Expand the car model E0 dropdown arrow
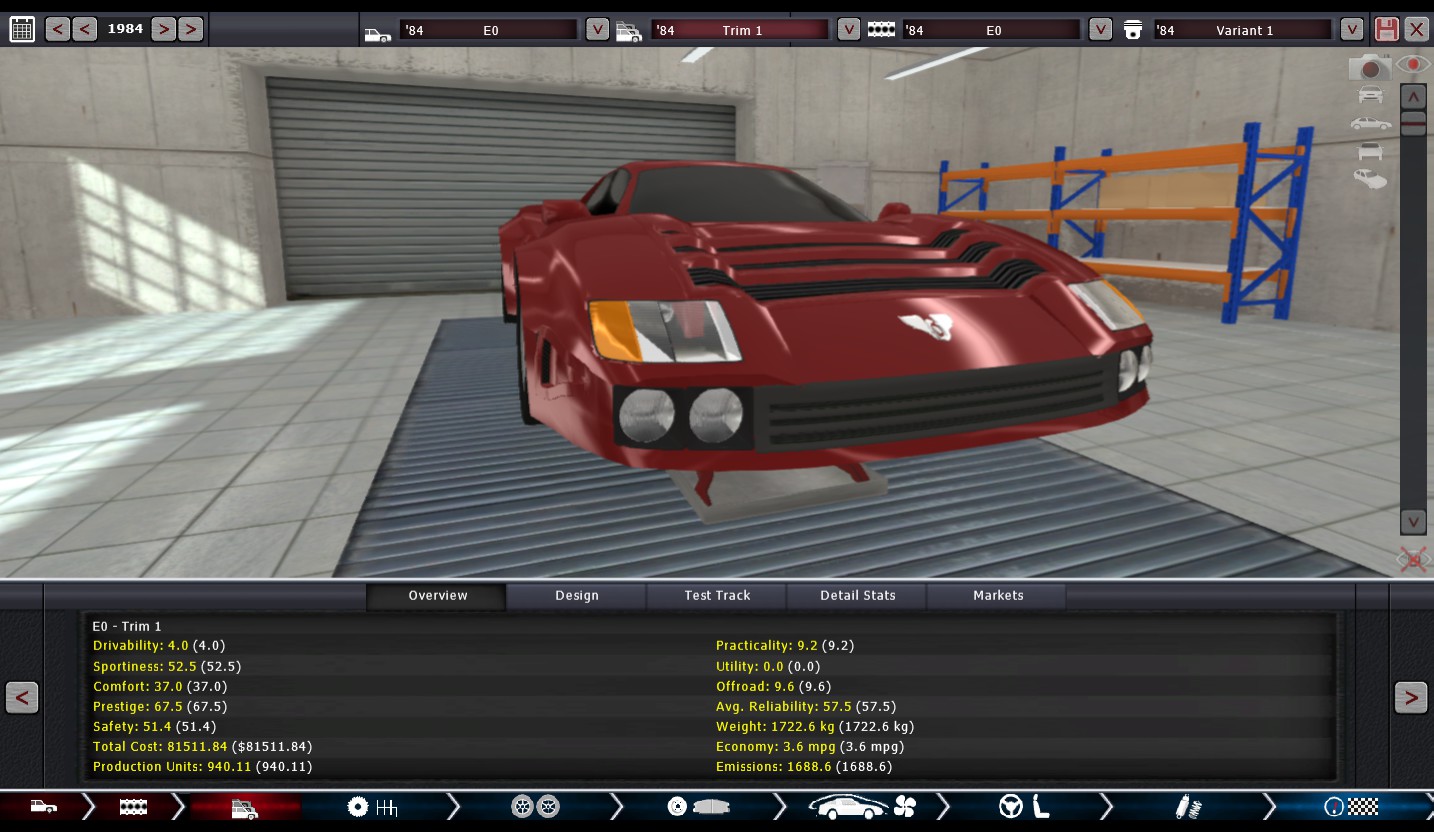 pyautogui.click(x=597, y=29)
